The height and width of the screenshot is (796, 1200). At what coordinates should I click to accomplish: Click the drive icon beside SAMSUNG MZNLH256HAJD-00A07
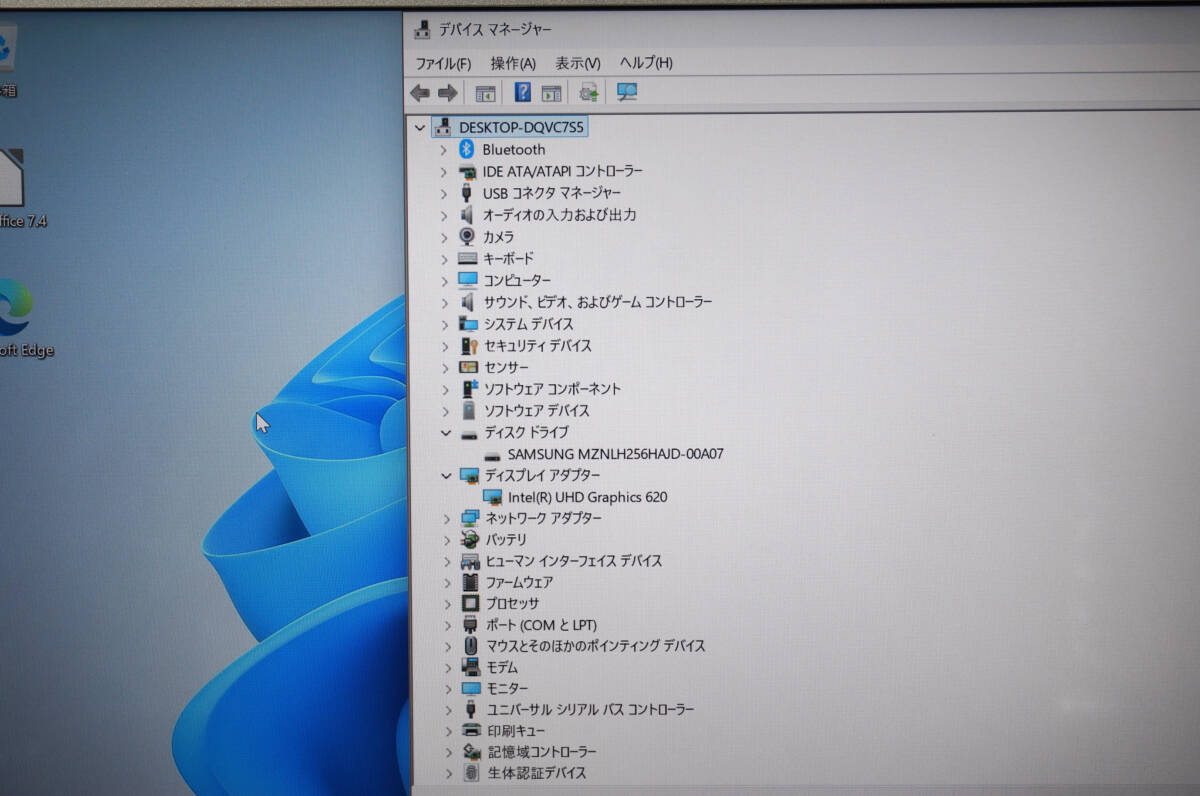pos(492,454)
